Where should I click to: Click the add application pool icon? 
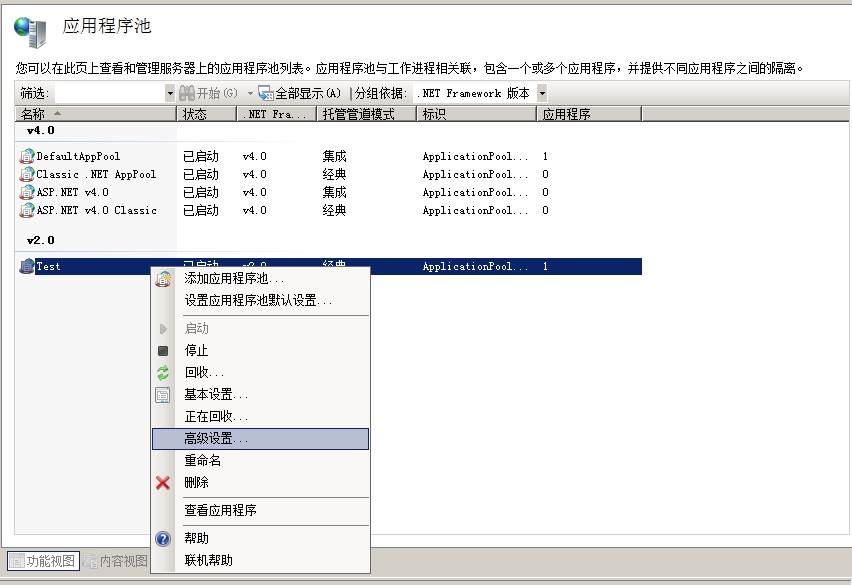point(163,279)
